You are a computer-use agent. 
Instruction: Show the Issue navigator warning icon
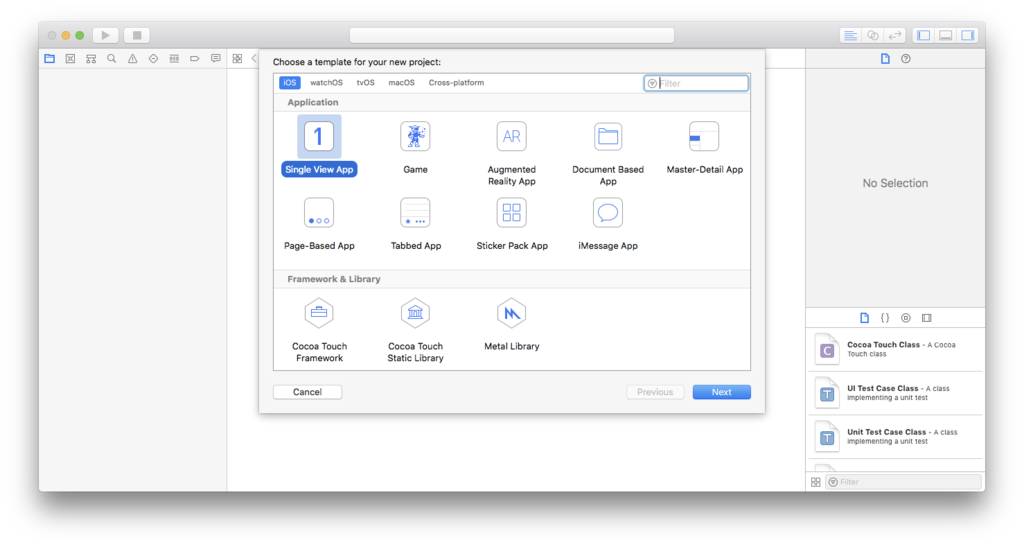133,59
